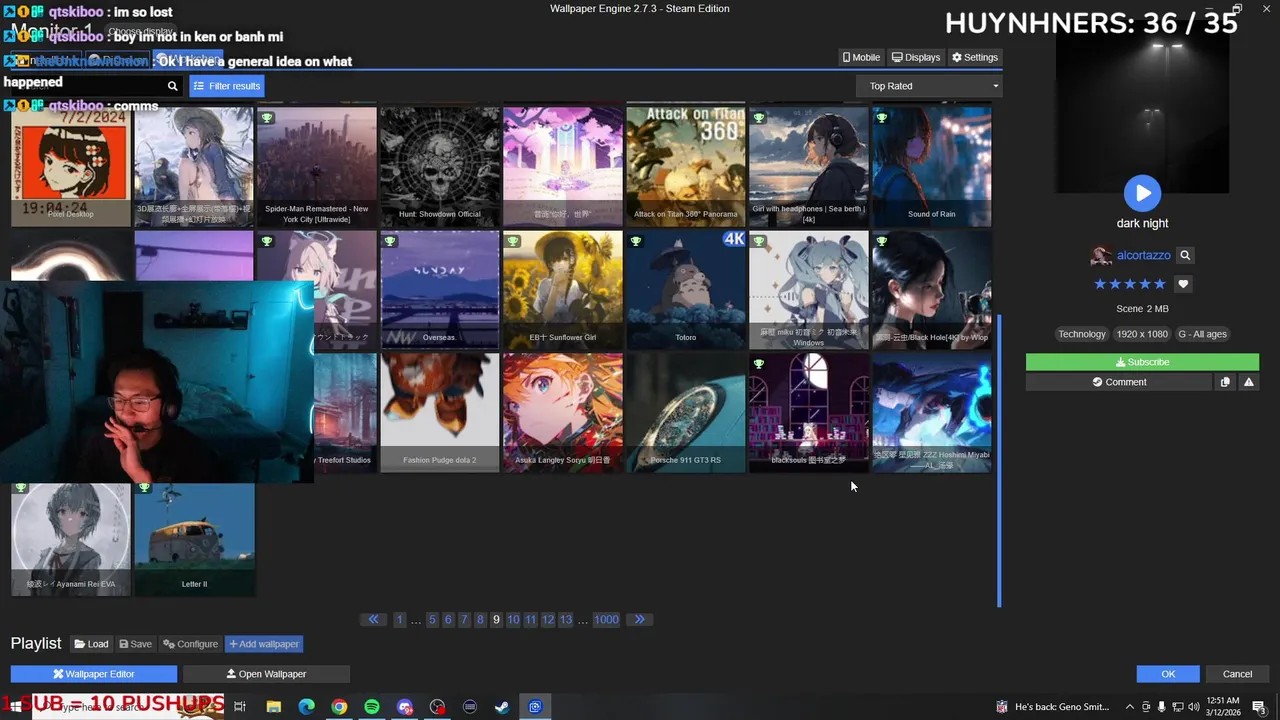Favorite dark night with heart icon
The image size is (1280, 720).
[x=1183, y=284]
